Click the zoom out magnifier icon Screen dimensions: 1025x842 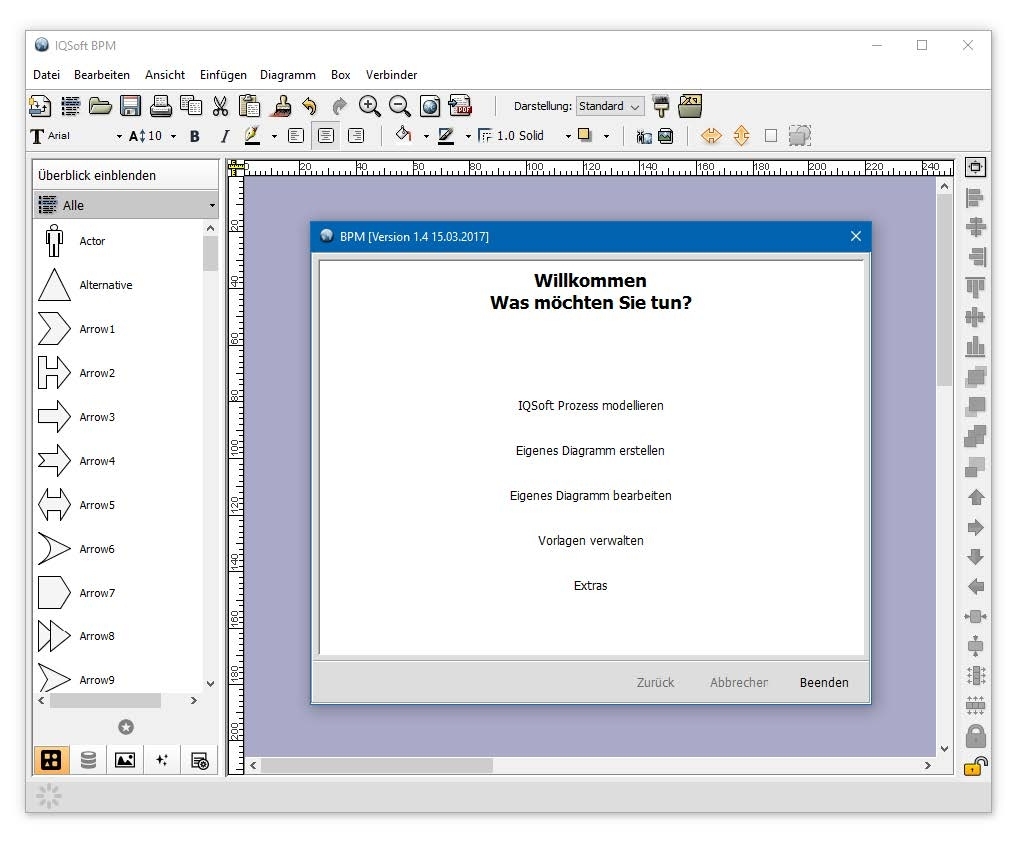pyautogui.click(x=399, y=106)
